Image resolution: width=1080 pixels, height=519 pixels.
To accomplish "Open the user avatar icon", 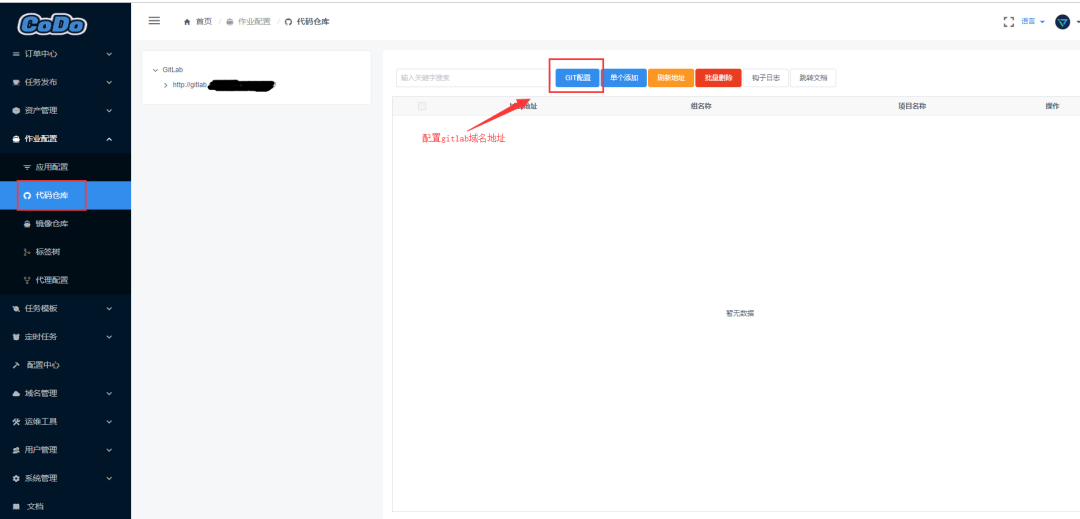I will click(x=1062, y=22).
